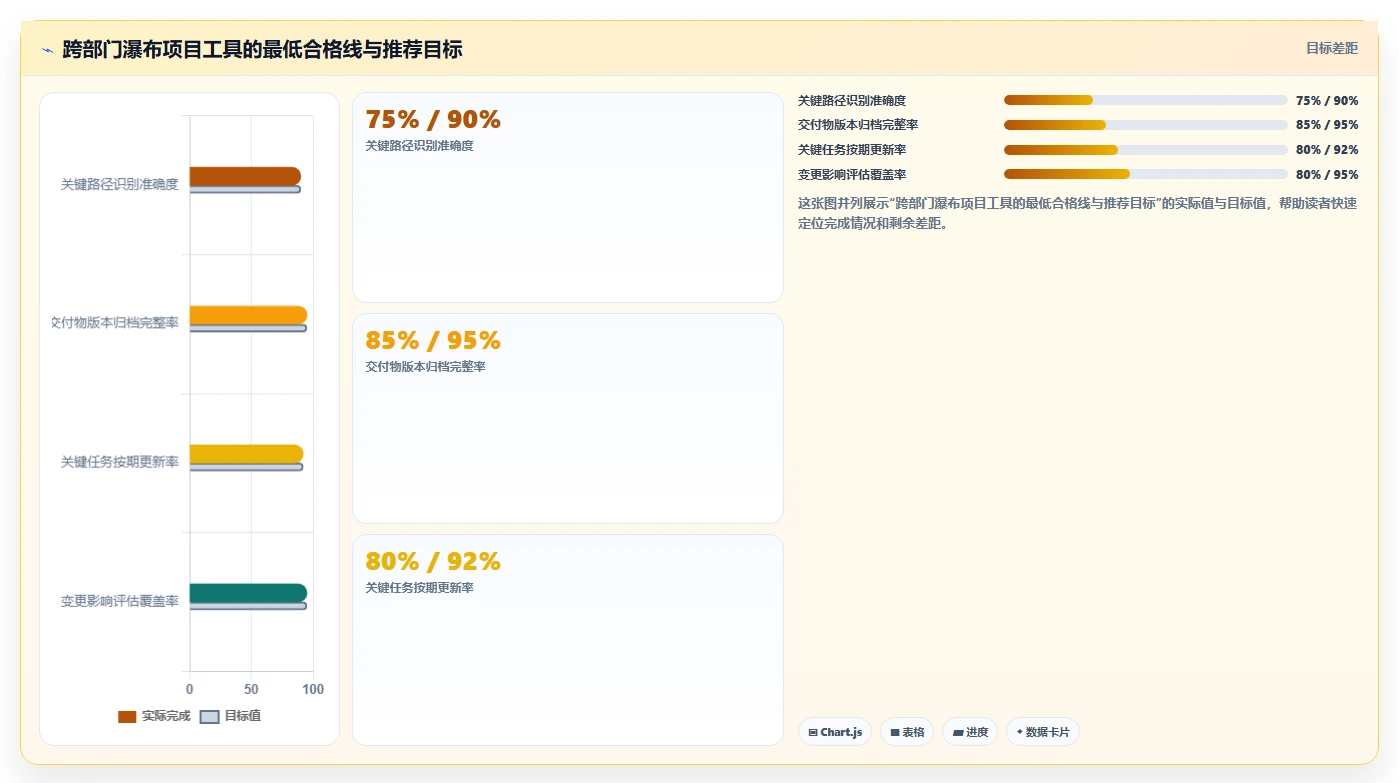Screen dimensions: 1399x783
Task: Click the x-axis tick label 100
Action: (313, 689)
